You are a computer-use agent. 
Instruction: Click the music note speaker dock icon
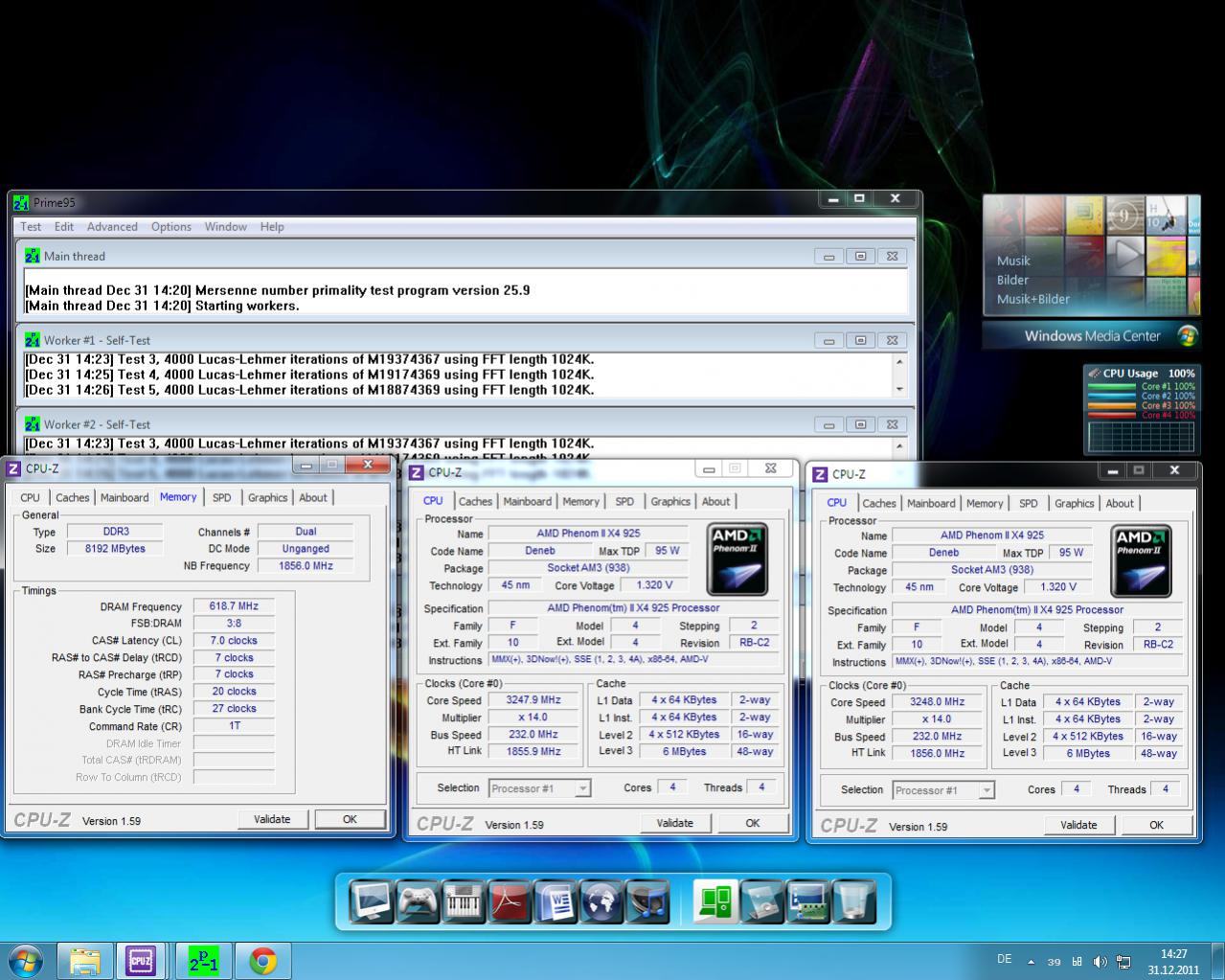[647, 901]
